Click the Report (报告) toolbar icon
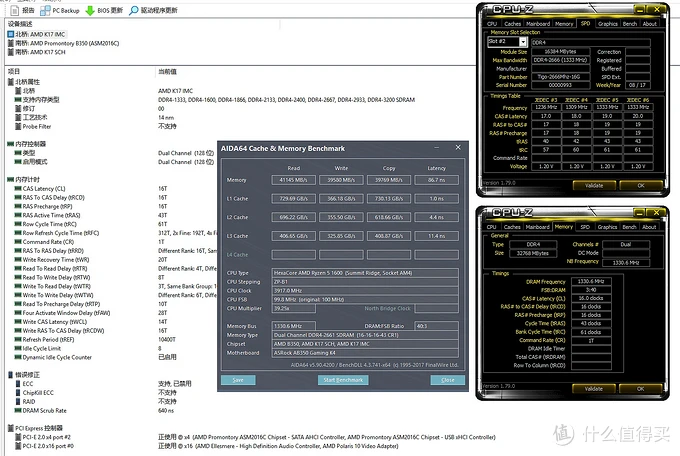The image size is (680, 456). 14,10
